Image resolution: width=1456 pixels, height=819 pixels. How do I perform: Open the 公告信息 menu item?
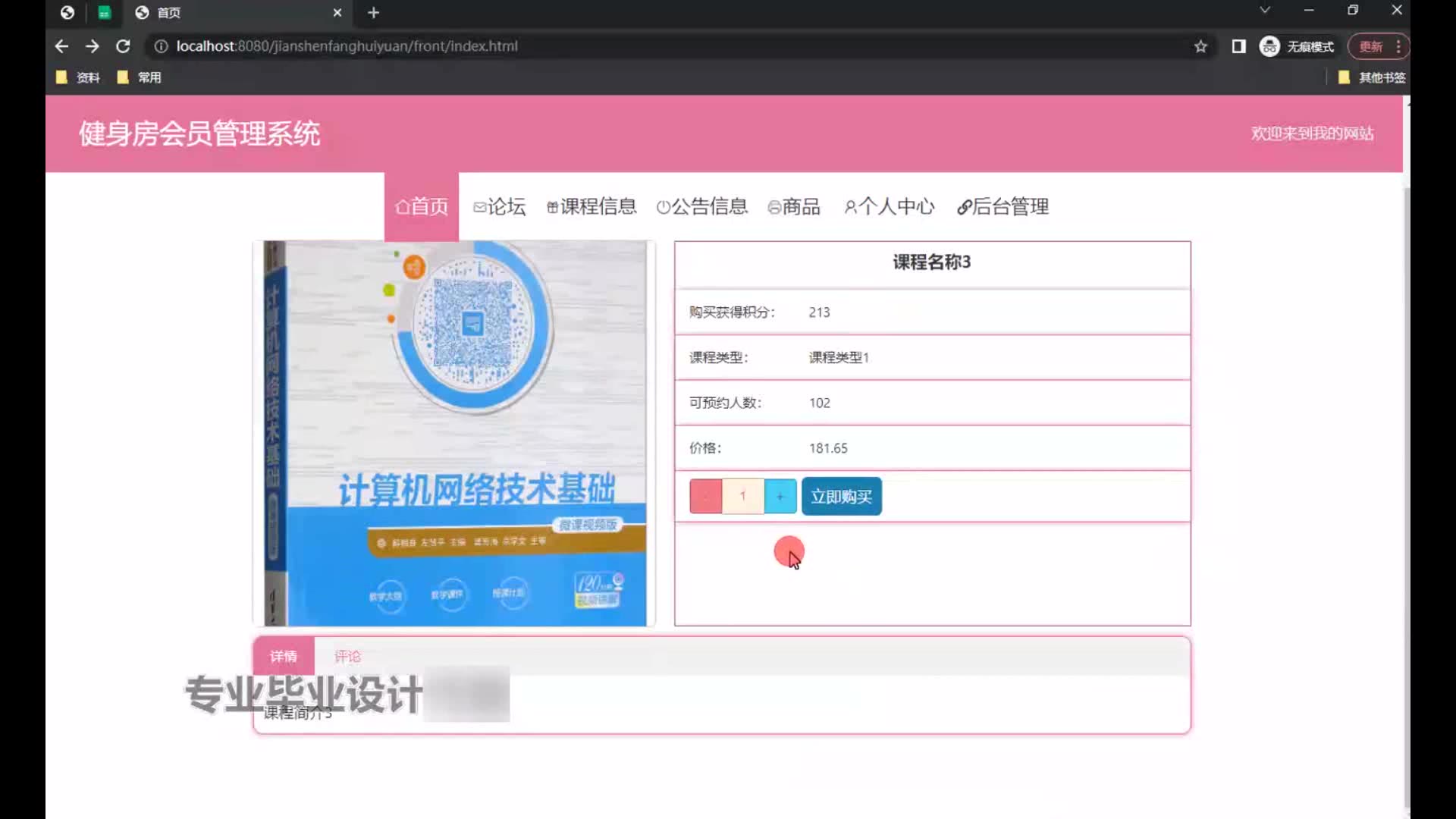pyautogui.click(x=702, y=206)
